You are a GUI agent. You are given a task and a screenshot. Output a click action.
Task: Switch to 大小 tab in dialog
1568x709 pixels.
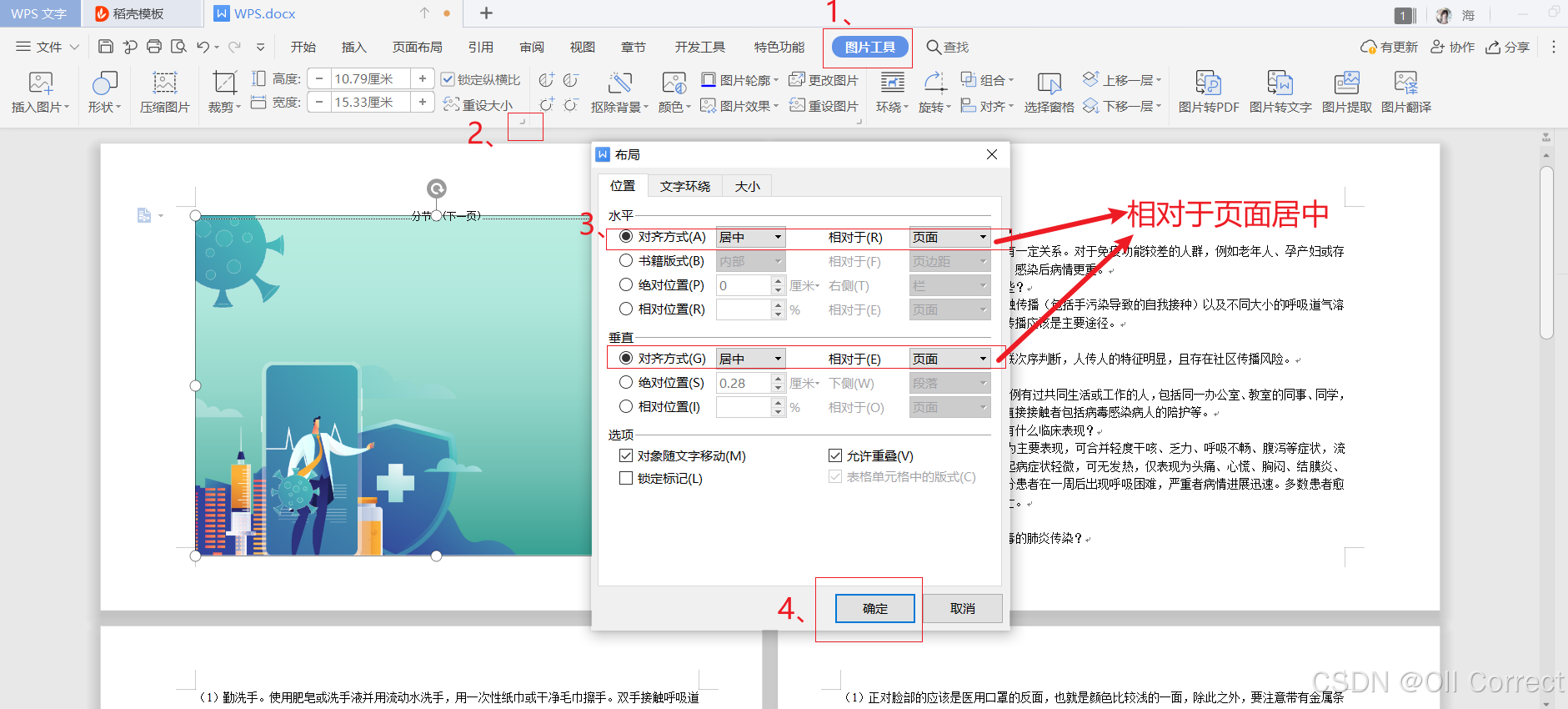pos(748,186)
